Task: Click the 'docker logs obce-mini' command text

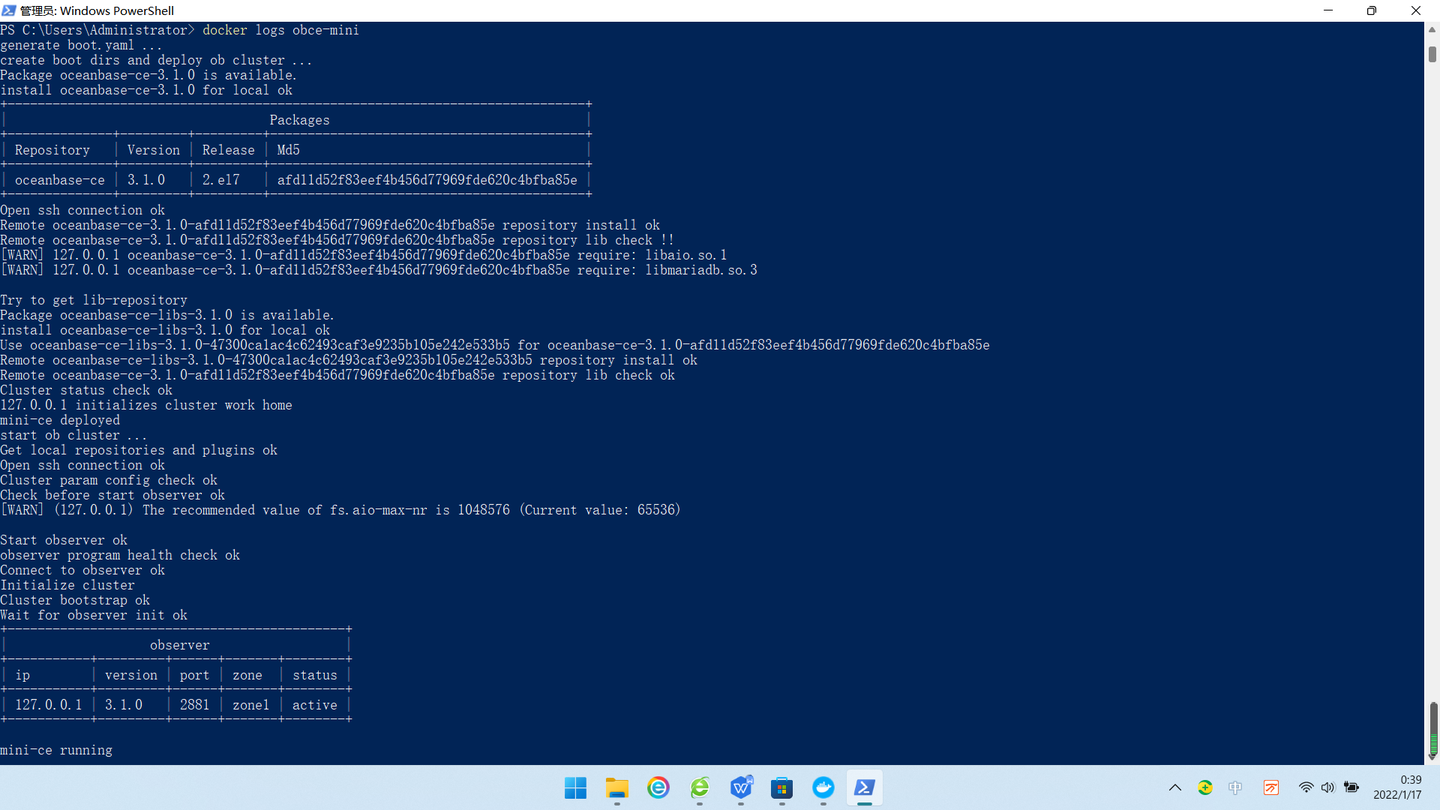Action: click(x=281, y=30)
